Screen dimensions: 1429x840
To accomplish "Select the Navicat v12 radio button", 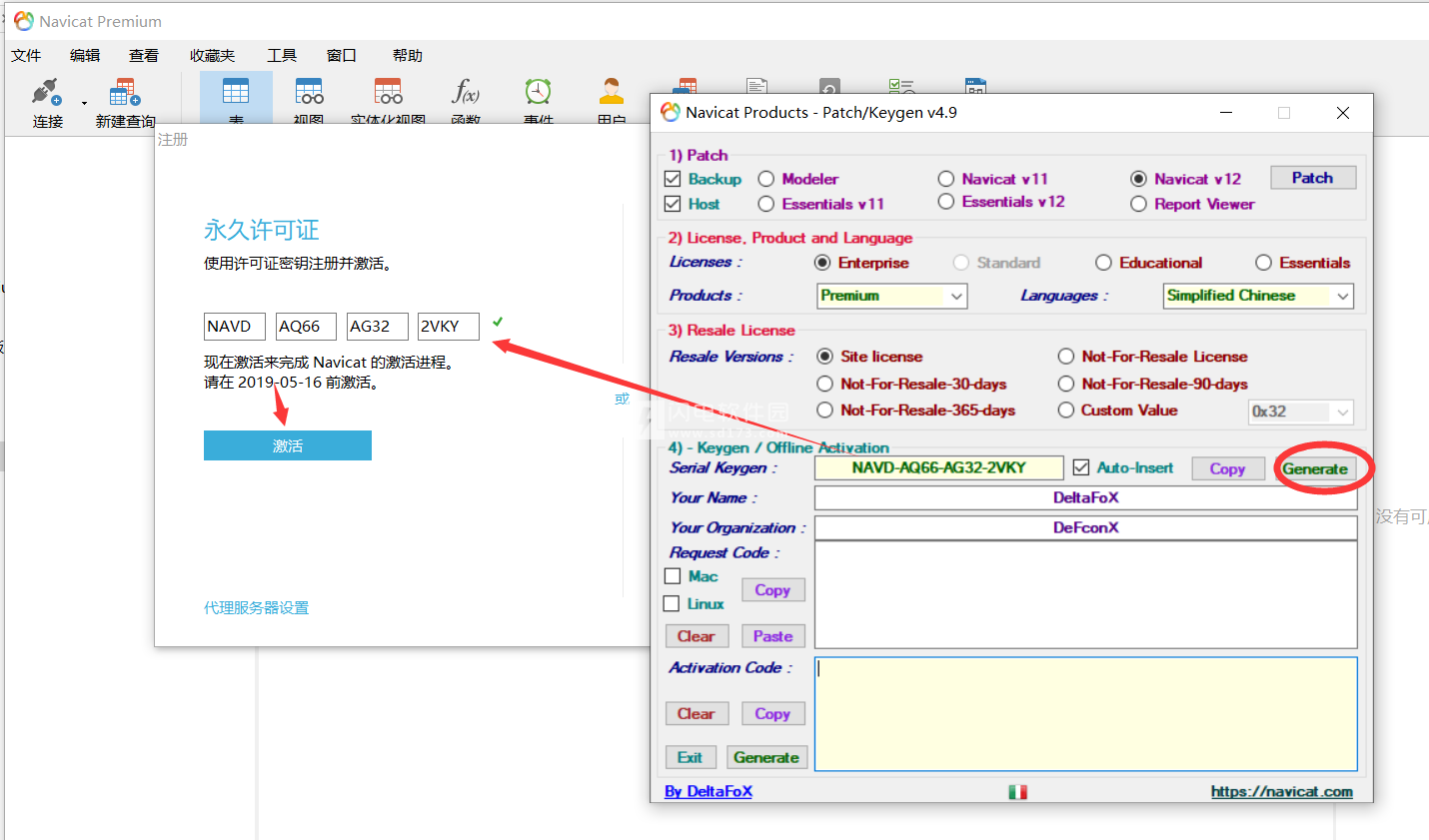I will [x=1138, y=179].
